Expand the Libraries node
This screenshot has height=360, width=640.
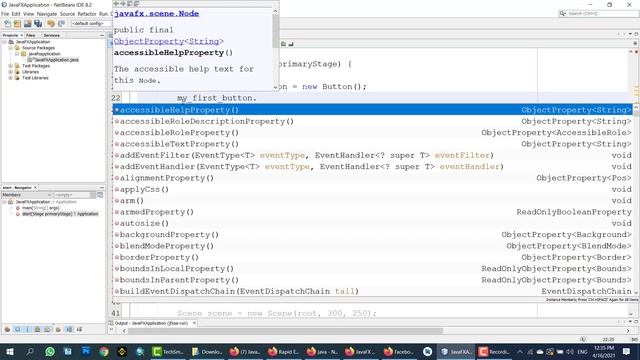point(11,72)
